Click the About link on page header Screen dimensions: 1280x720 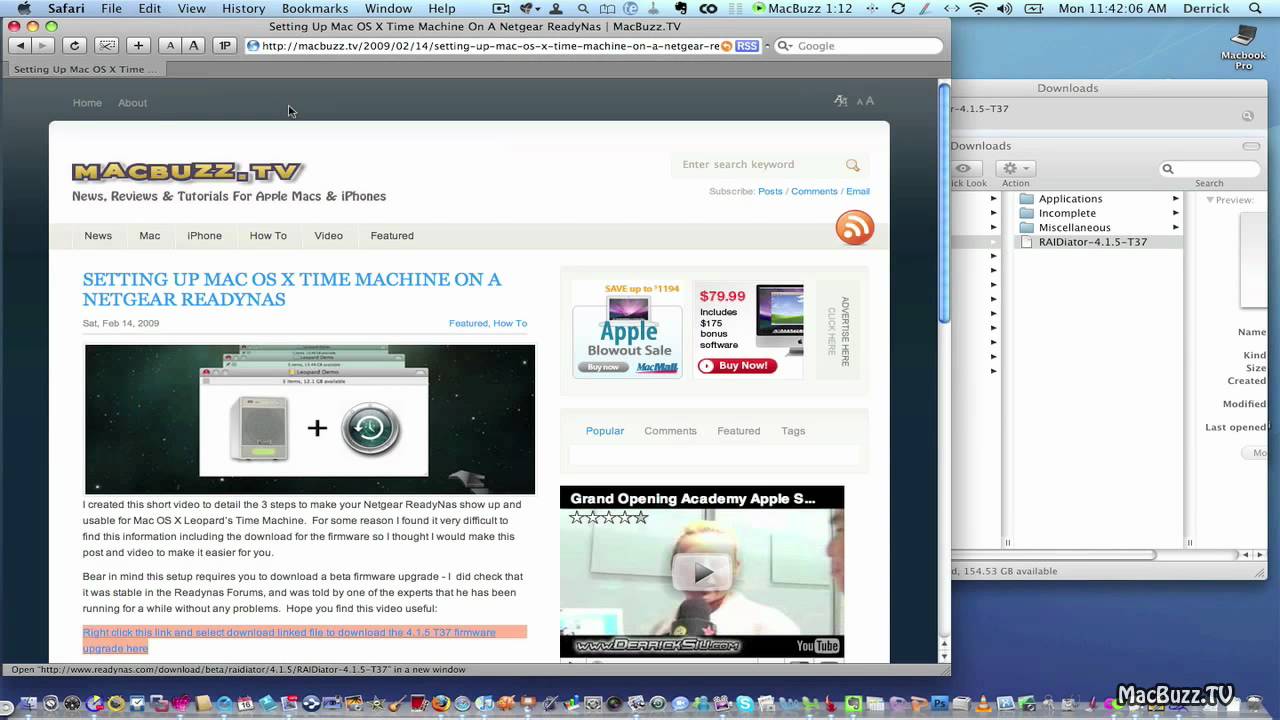click(x=132, y=103)
